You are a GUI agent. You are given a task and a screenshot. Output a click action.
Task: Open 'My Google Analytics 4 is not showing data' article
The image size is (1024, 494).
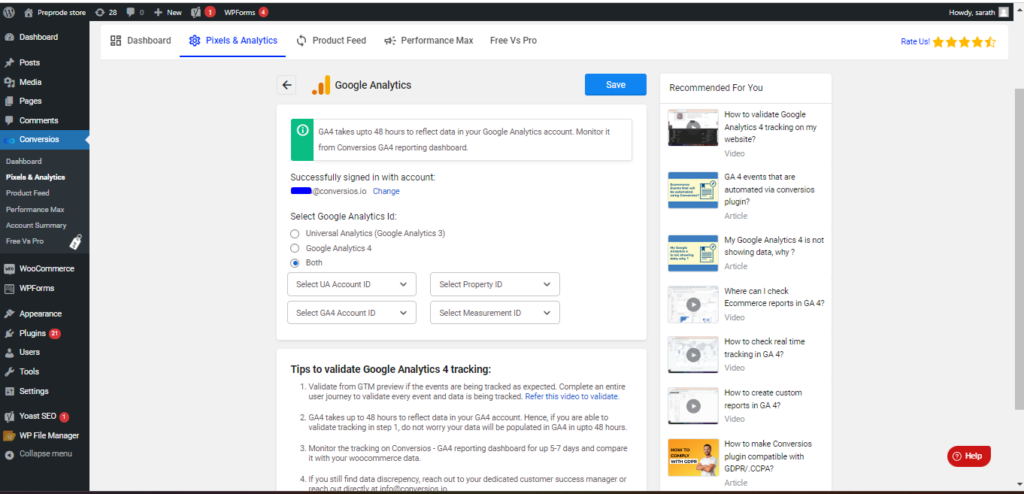tap(693, 253)
